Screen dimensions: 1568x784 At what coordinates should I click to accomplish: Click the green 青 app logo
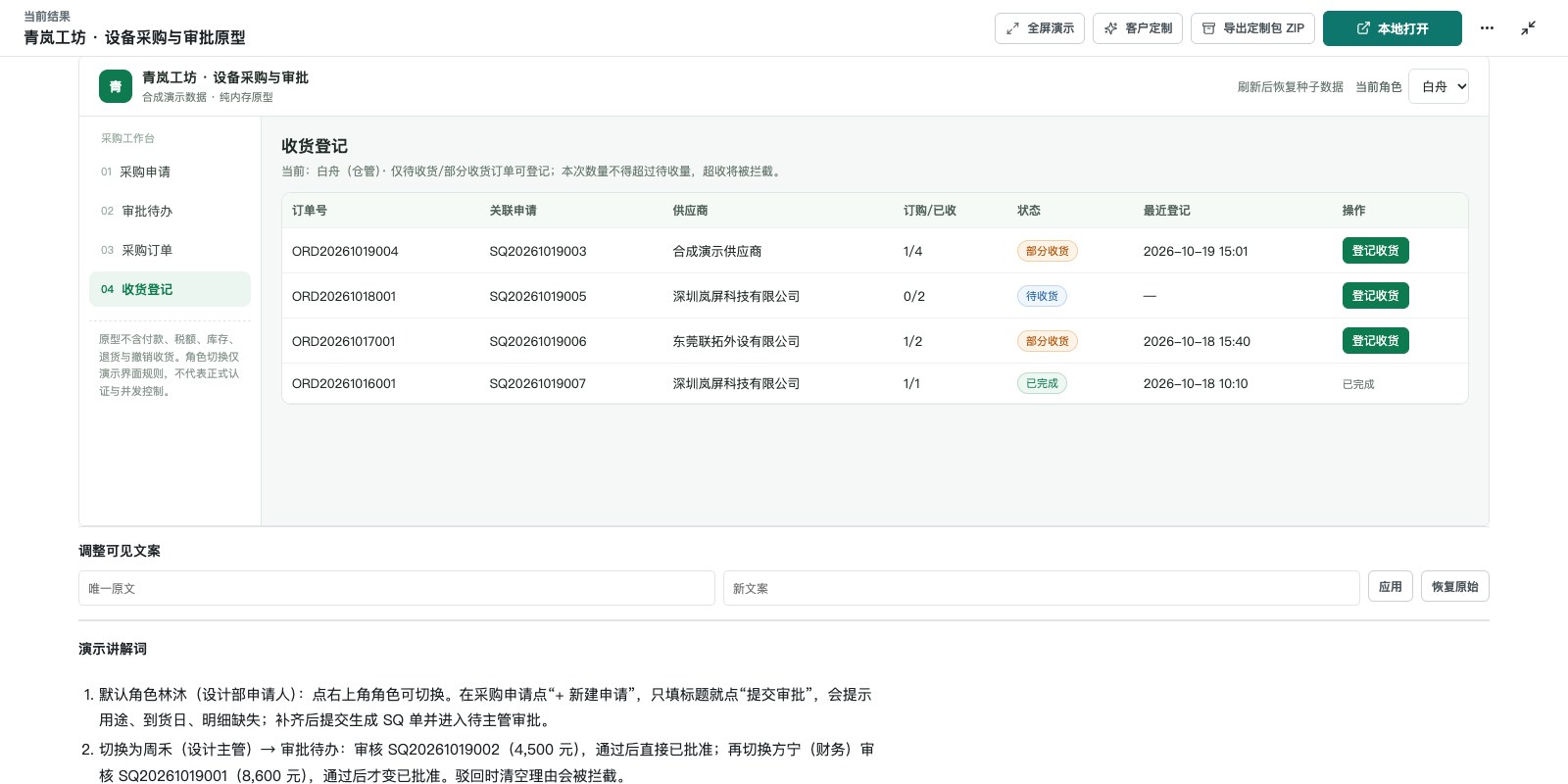tap(116, 86)
